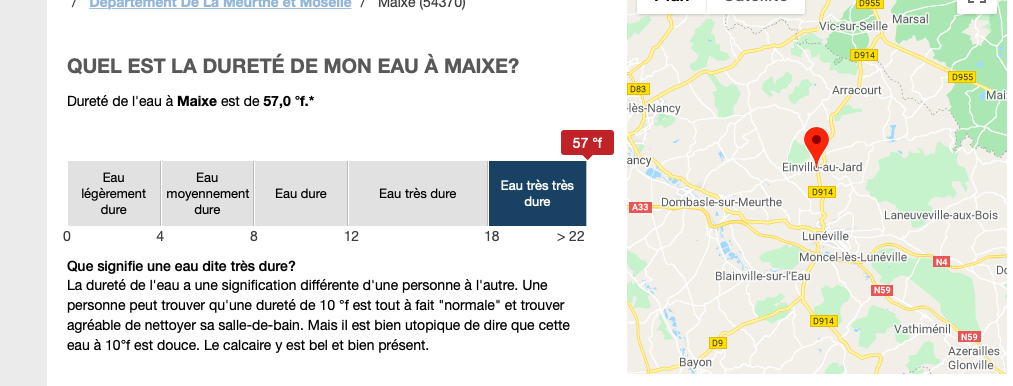
Task: Select the 'Eau dure' scale segment
Action: click(x=301, y=193)
